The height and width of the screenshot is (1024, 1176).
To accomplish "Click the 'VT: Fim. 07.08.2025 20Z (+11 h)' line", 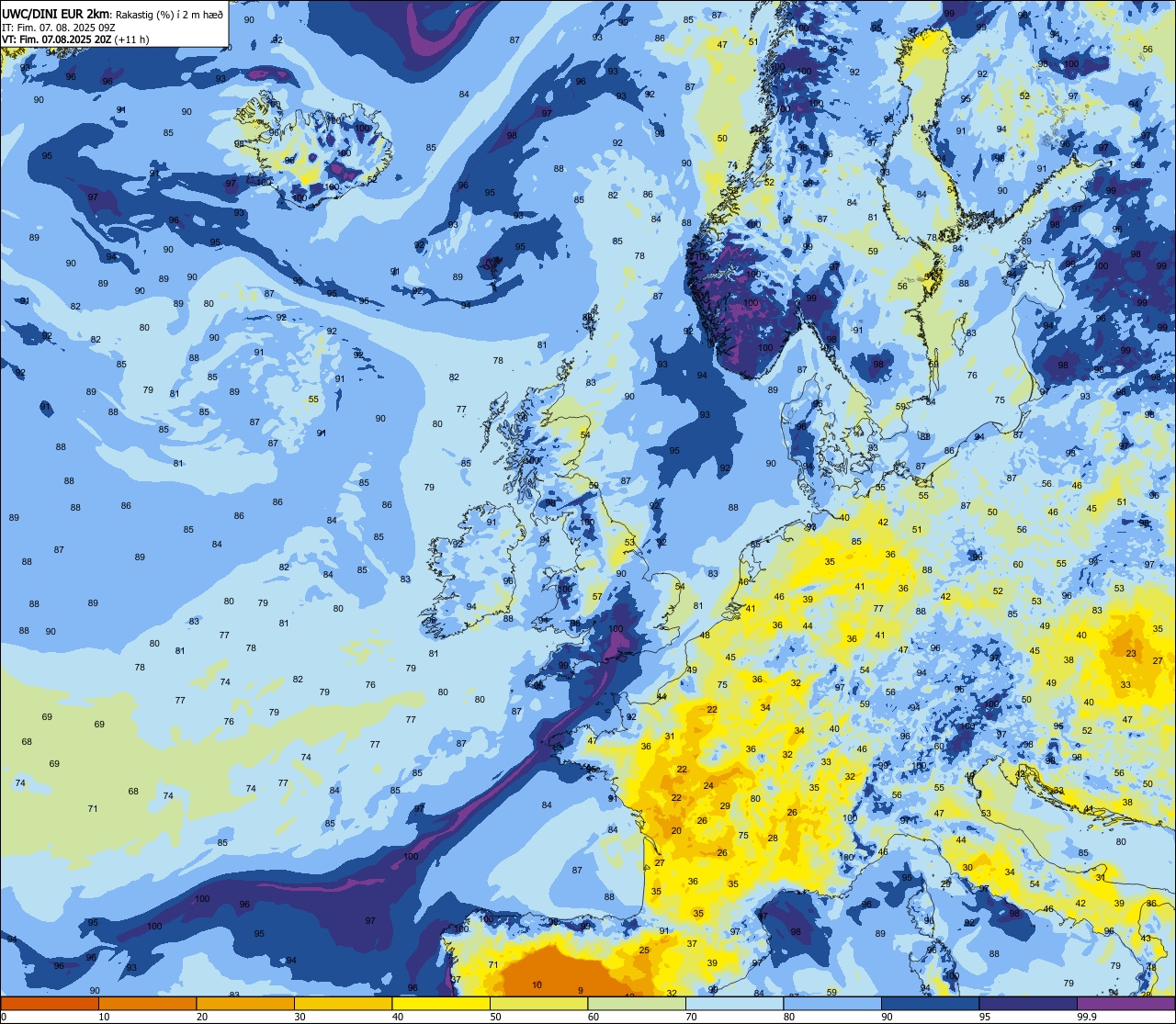I will pos(75,39).
